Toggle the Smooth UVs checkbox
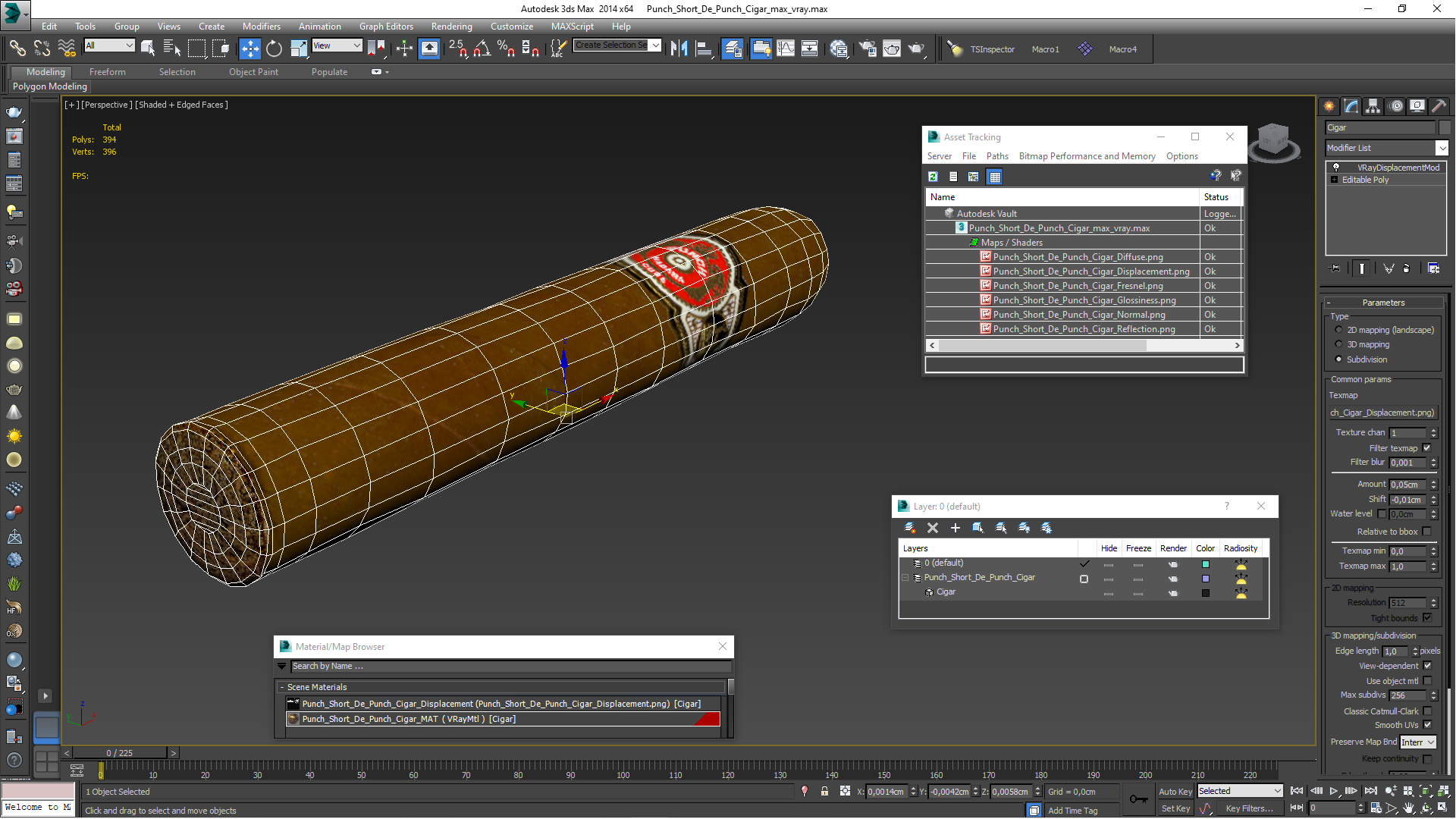 pos(1427,725)
